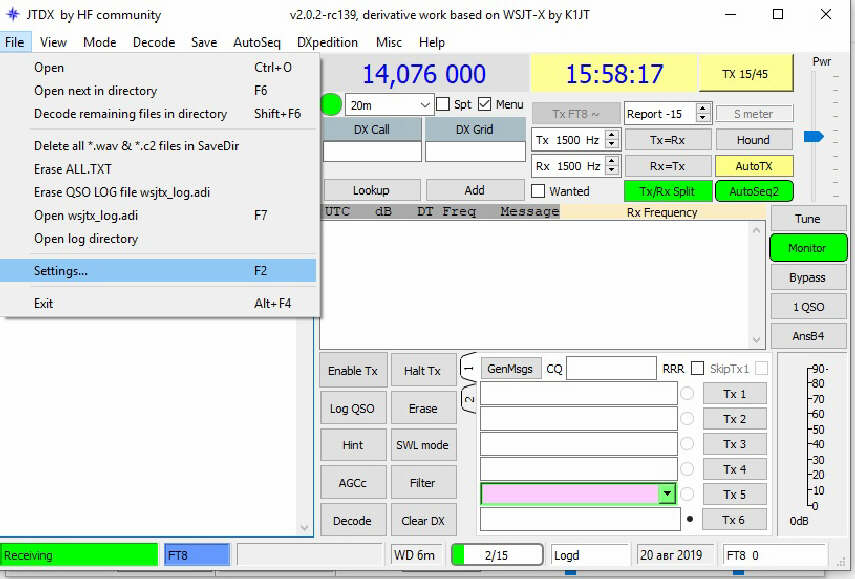Choose Delete all *.wav & *.c2 files
Screen dimensions: 855x579
click(x=158, y=146)
